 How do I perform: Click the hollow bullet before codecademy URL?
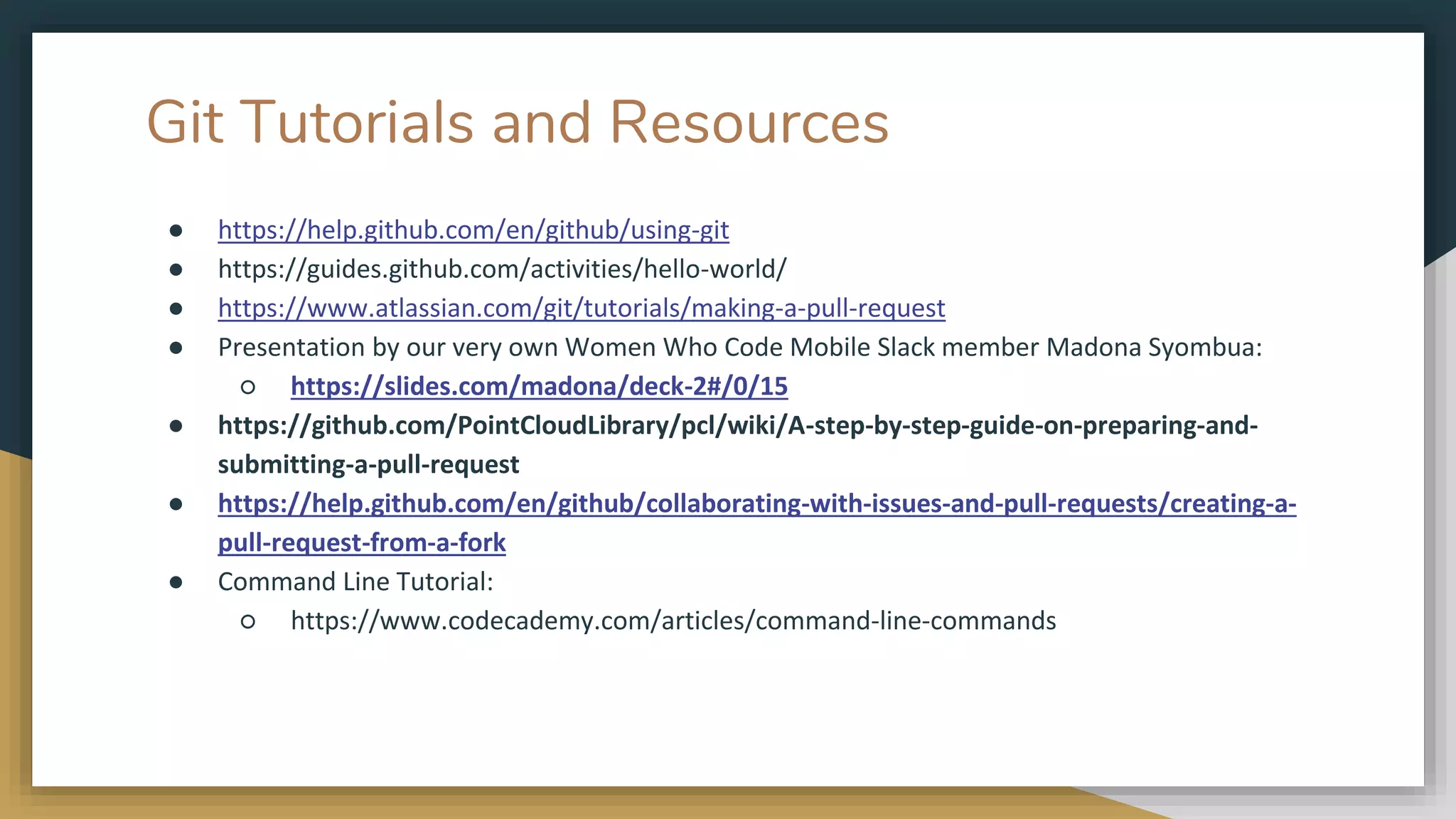click(247, 622)
